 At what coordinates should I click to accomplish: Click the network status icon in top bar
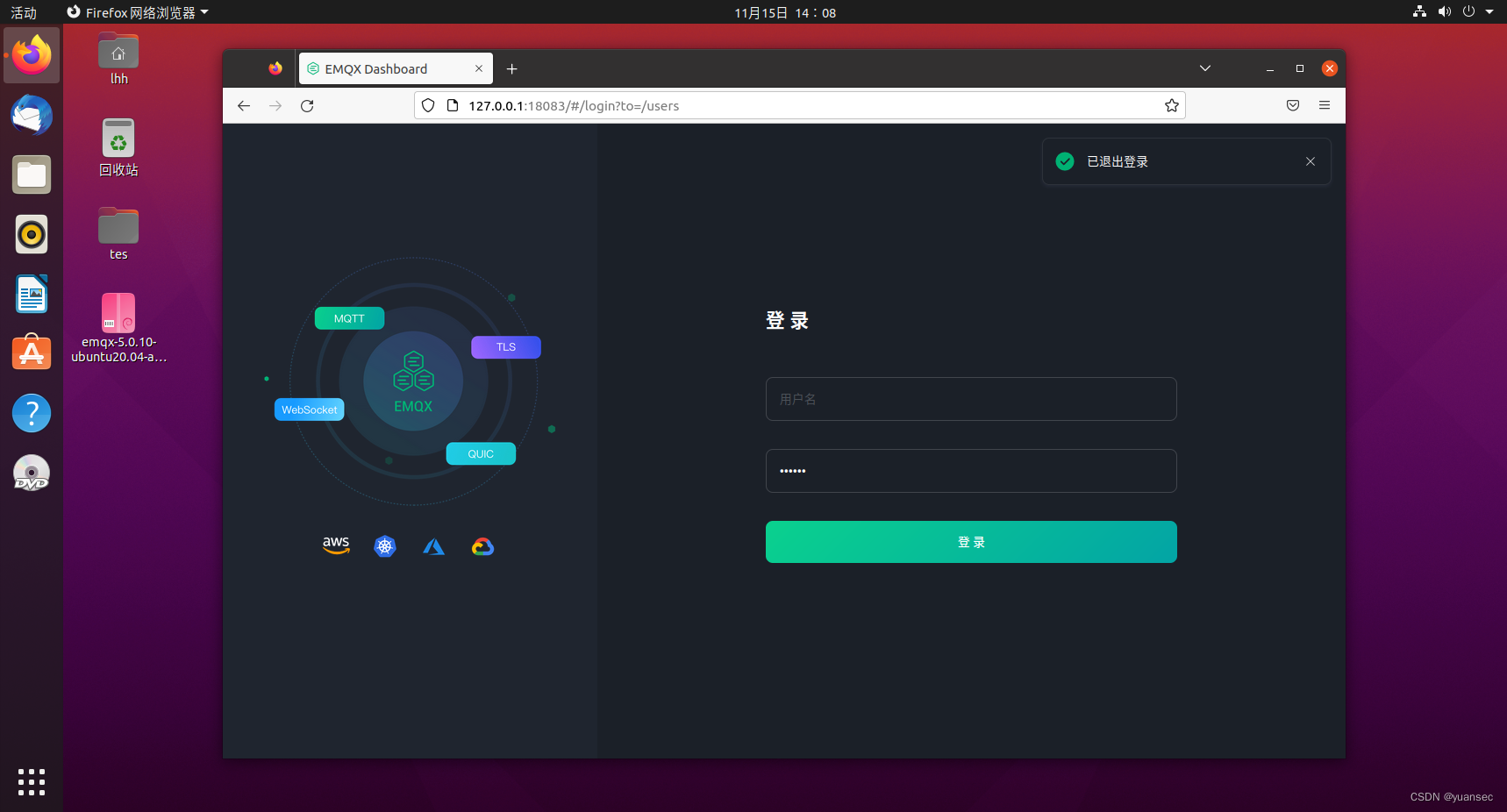tap(1419, 12)
